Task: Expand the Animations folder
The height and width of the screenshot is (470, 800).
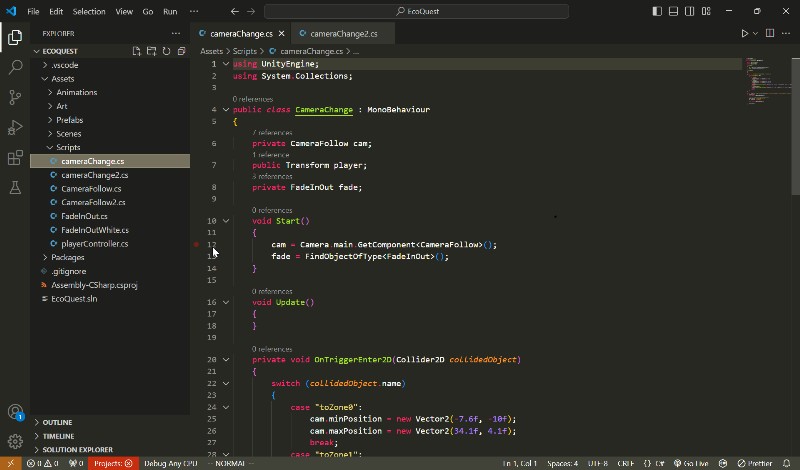Action: (x=76, y=92)
